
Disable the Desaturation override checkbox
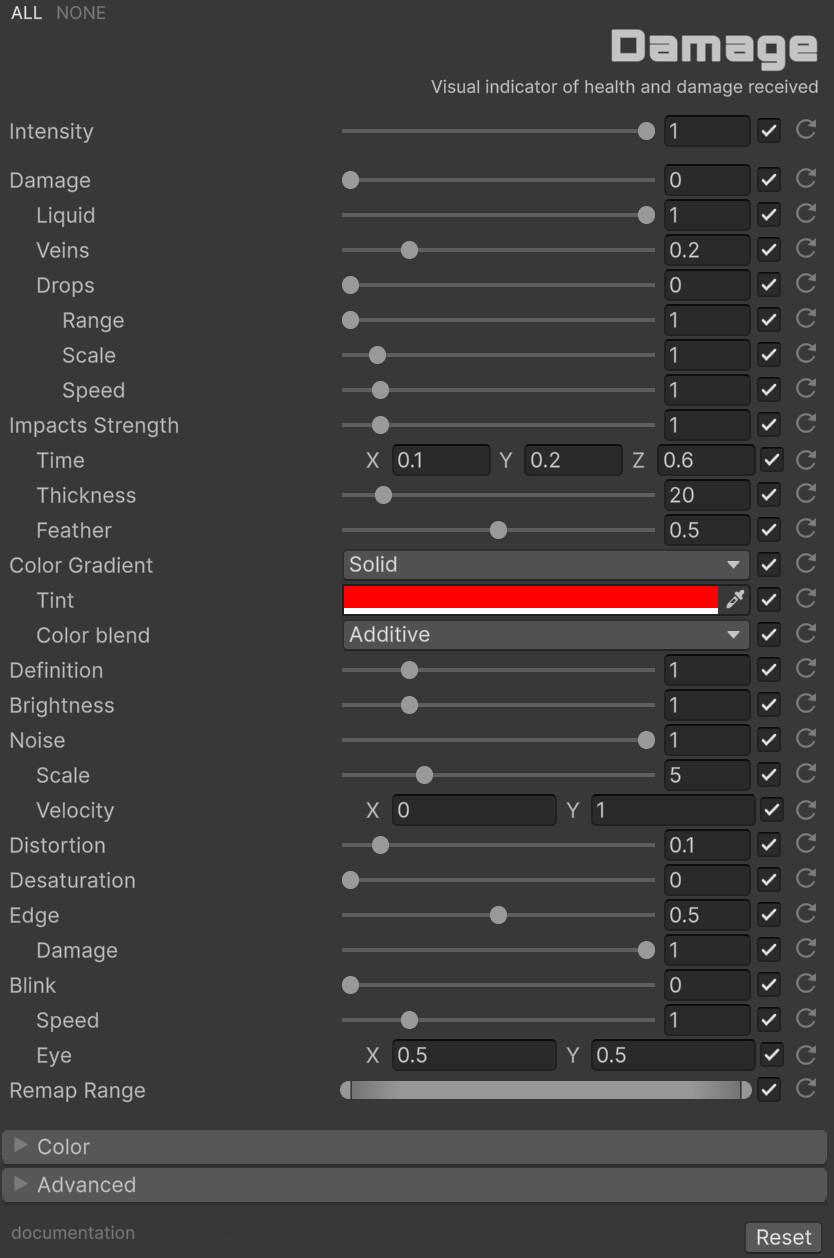coord(769,880)
